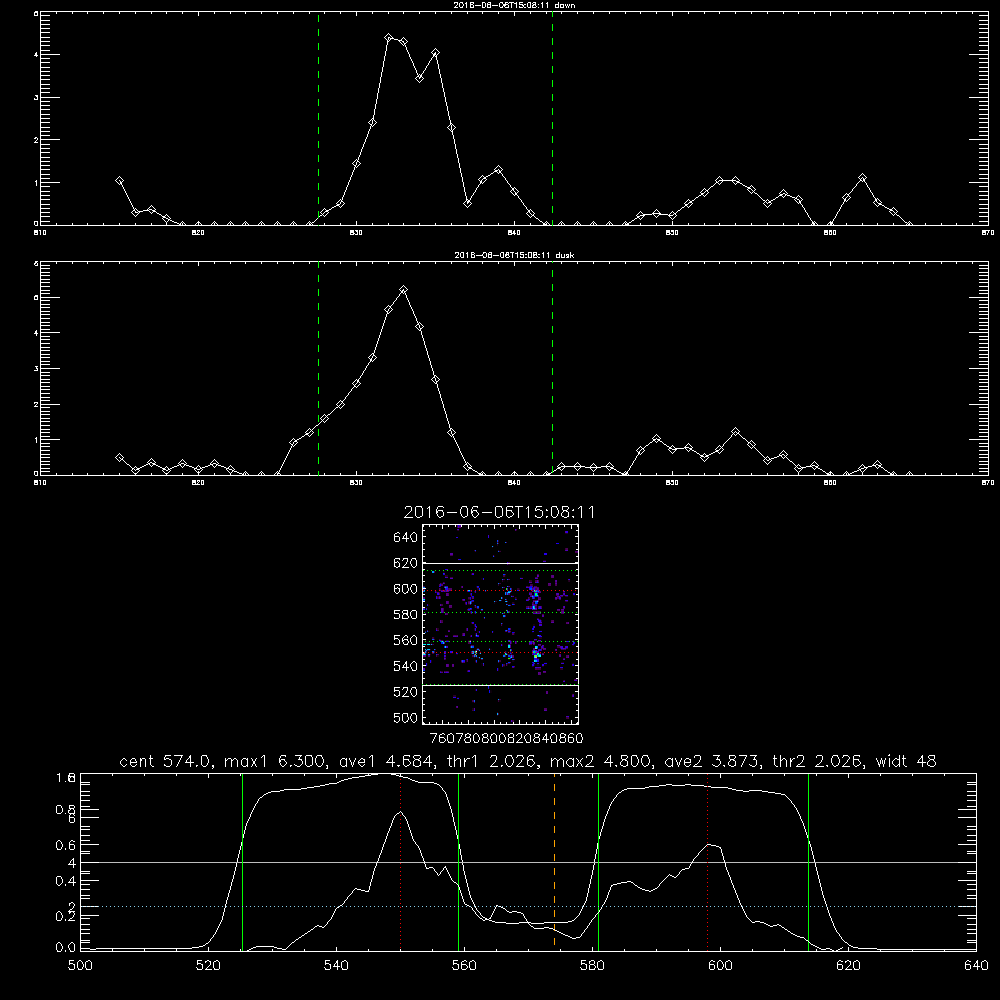The height and width of the screenshot is (1000, 1000).
Task: Click the right green dashed line in the dawn plot
Action: (552, 118)
